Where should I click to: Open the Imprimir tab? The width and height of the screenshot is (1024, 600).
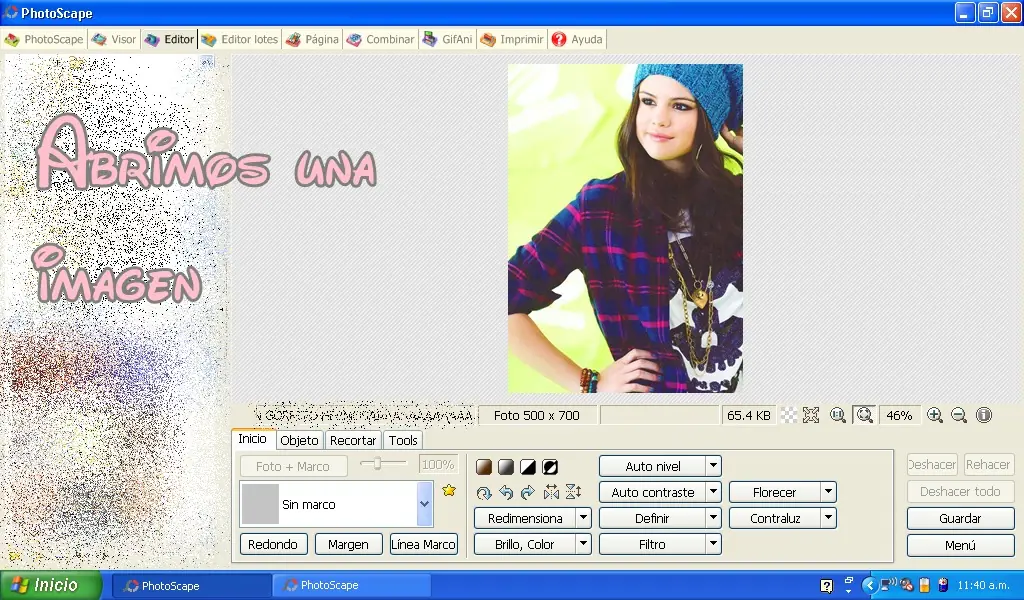pos(511,39)
